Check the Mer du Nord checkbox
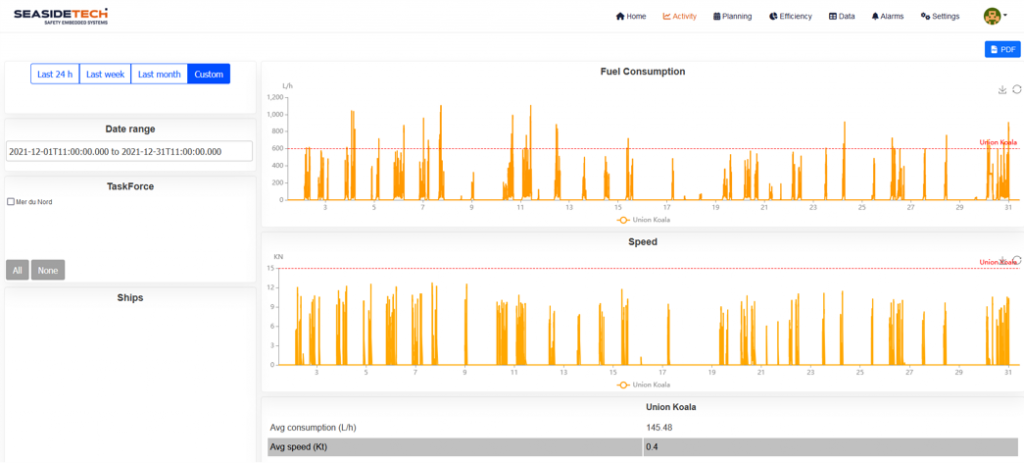The height and width of the screenshot is (463, 1024). pyautogui.click(x=10, y=202)
